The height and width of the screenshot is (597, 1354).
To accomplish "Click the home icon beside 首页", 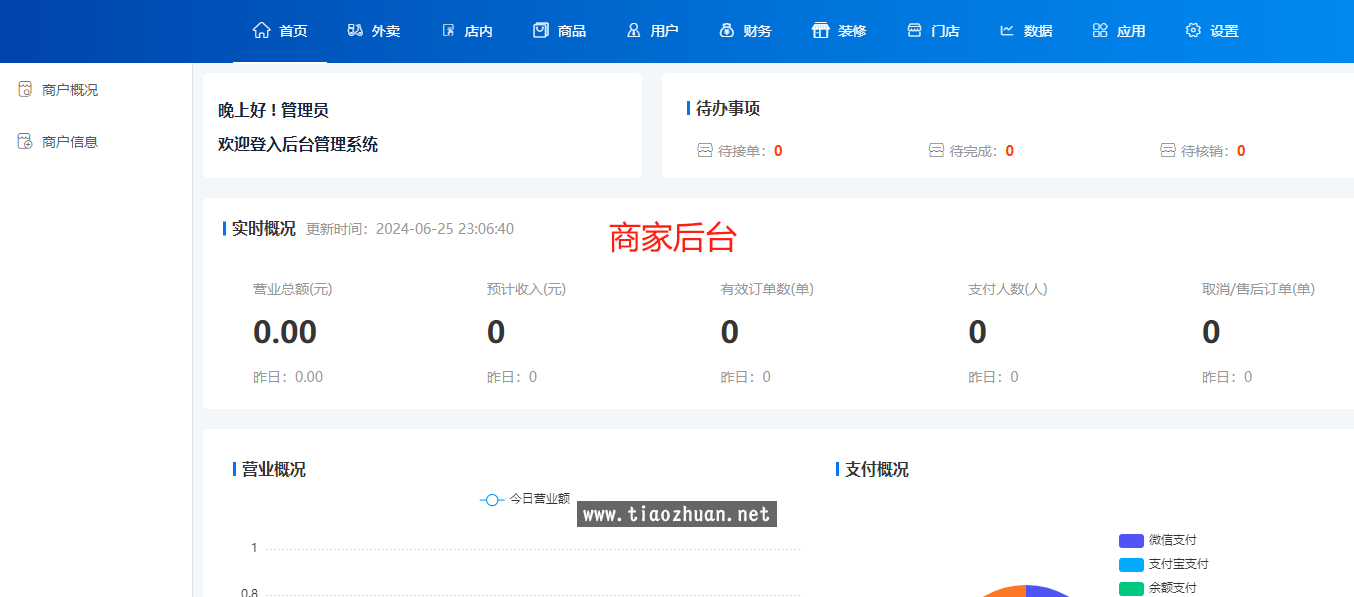I will (262, 30).
